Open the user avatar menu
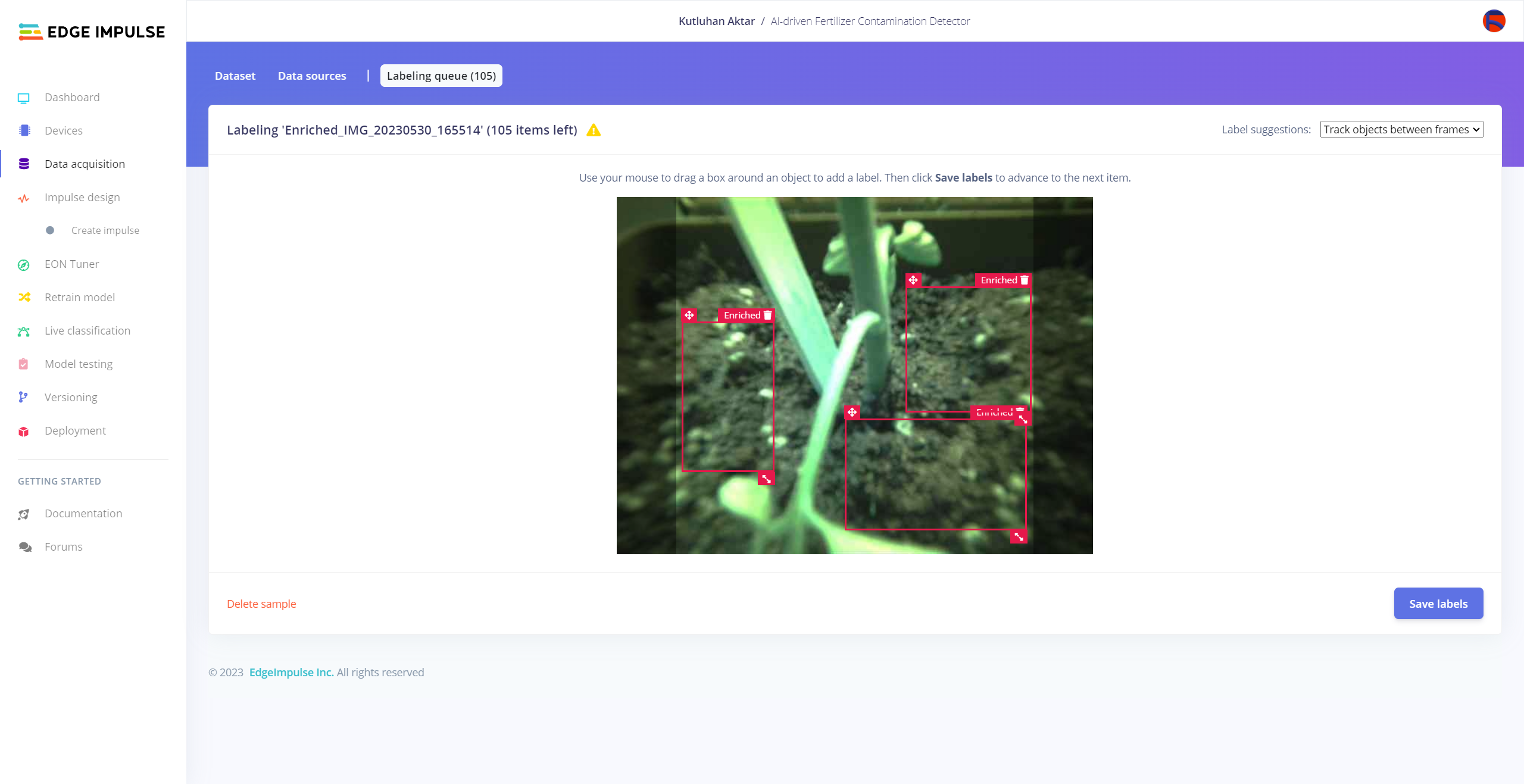This screenshot has height=784, width=1524. coord(1494,21)
